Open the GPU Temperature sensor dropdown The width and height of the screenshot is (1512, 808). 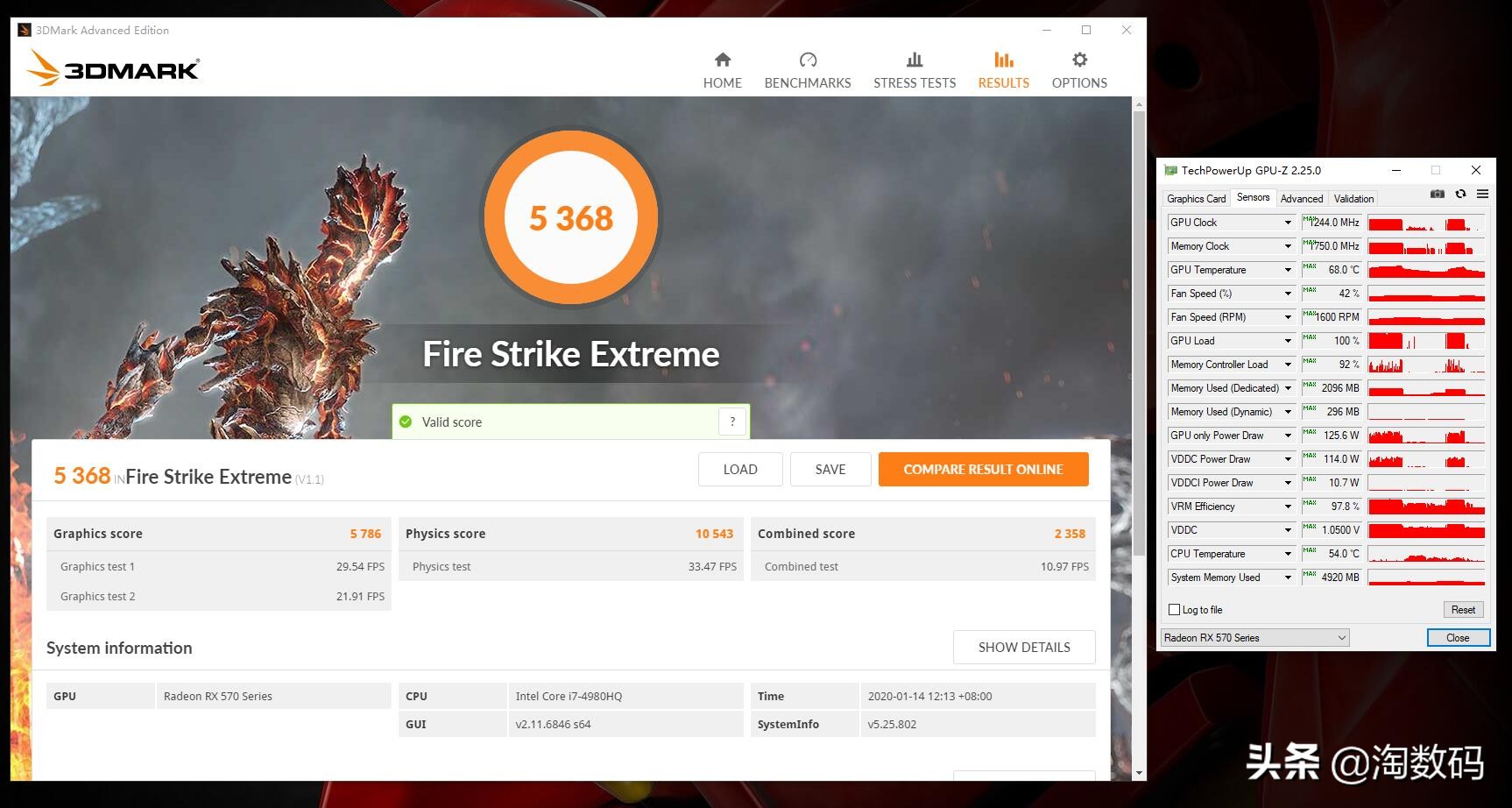[x=1288, y=270]
